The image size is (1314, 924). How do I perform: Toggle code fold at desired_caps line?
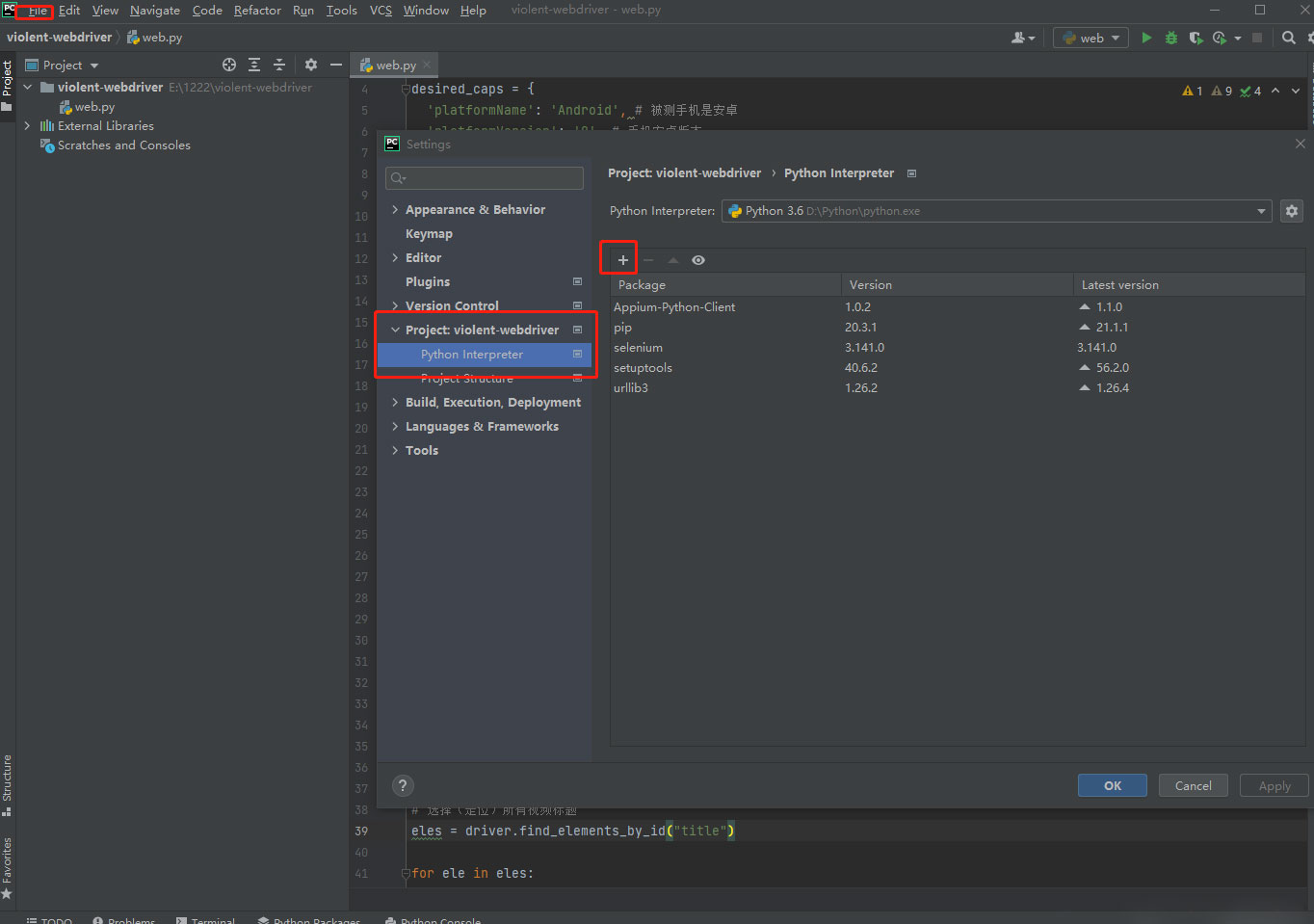coord(406,89)
